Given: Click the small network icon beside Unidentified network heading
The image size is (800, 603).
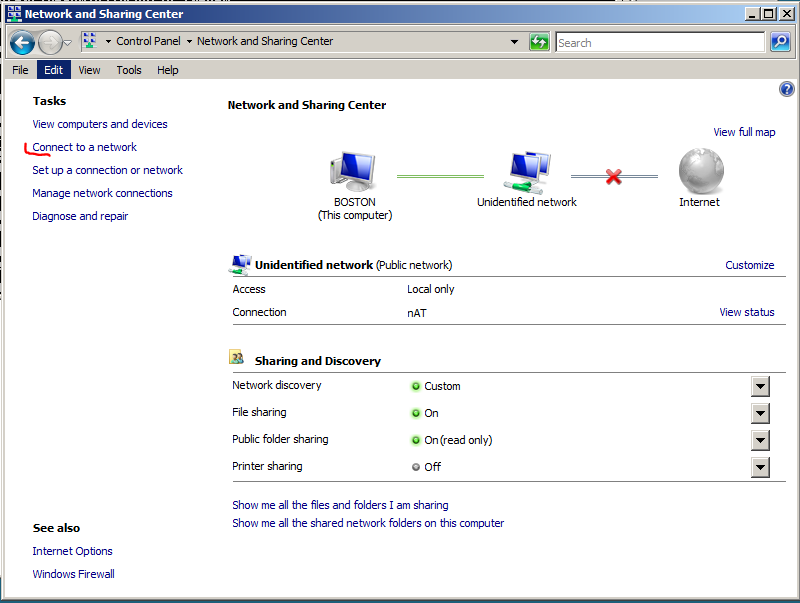Looking at the screenshot, I should 240,265.
